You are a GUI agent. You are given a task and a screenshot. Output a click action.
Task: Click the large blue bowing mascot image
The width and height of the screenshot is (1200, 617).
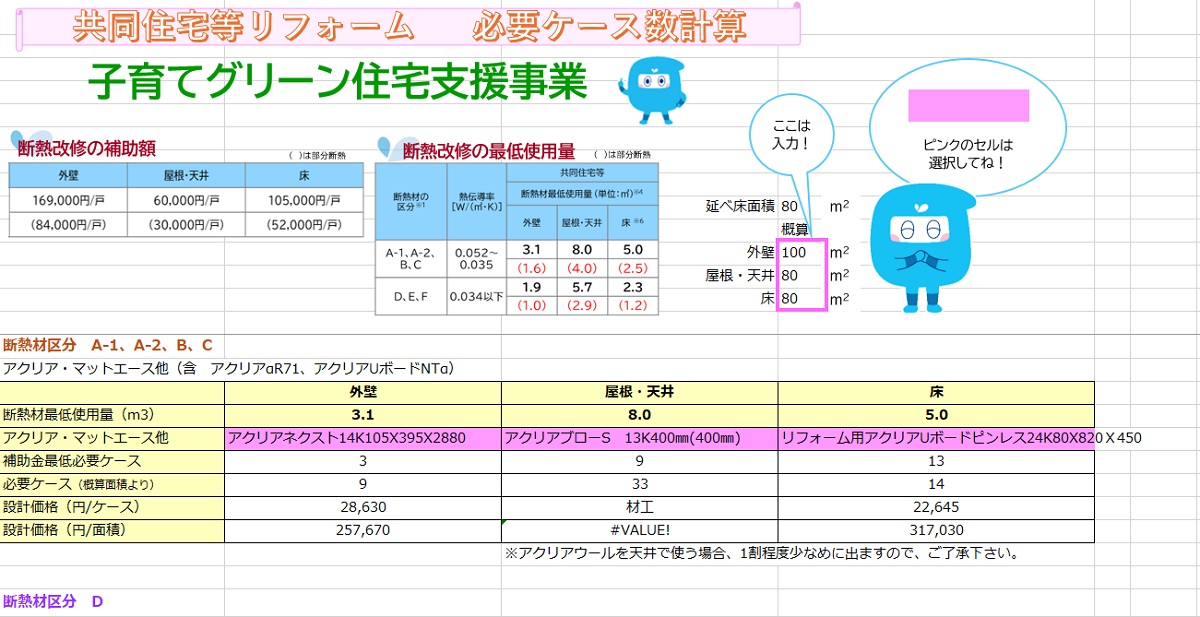[x=920, y=246]
